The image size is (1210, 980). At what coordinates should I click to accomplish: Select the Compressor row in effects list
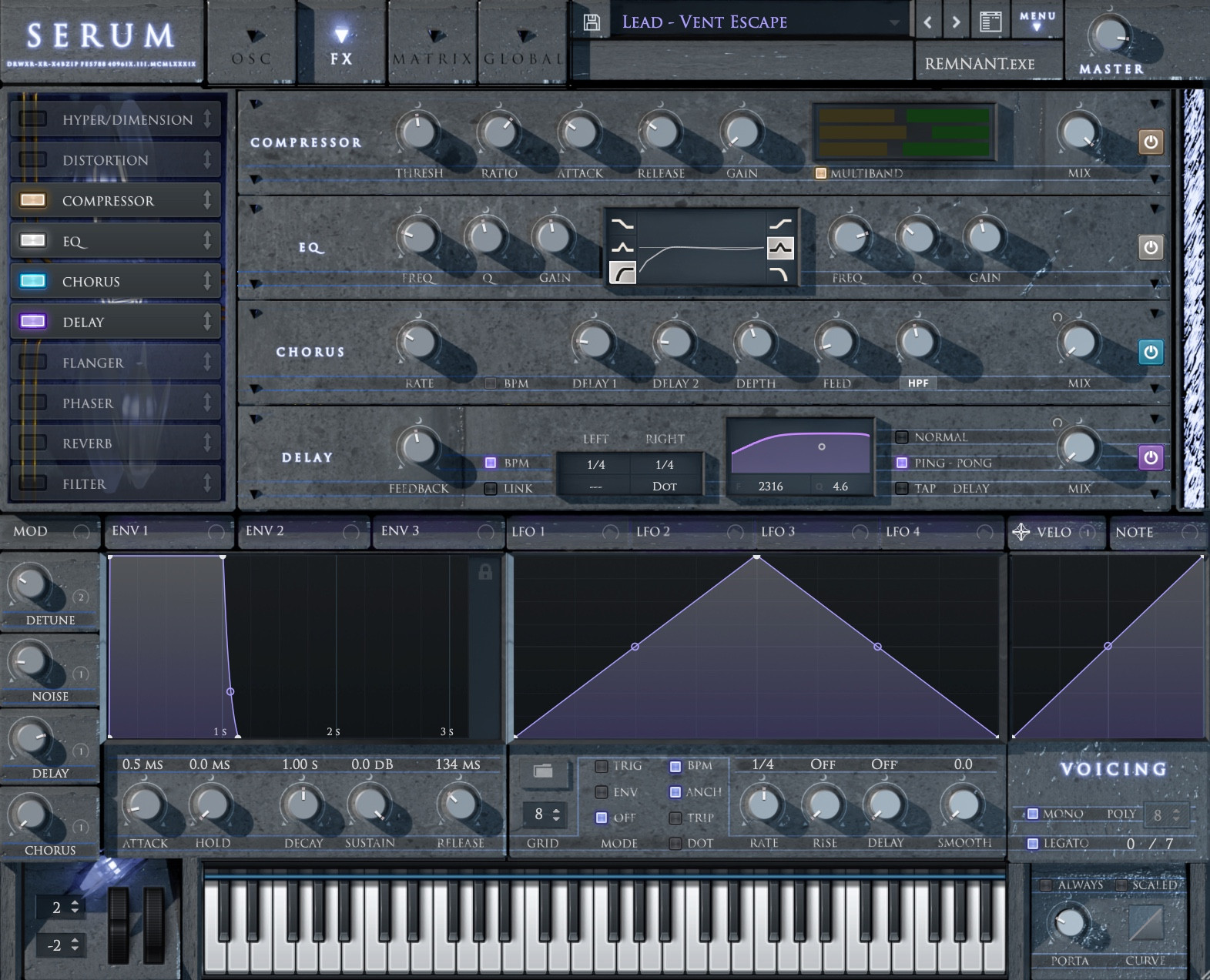(116, 200)
